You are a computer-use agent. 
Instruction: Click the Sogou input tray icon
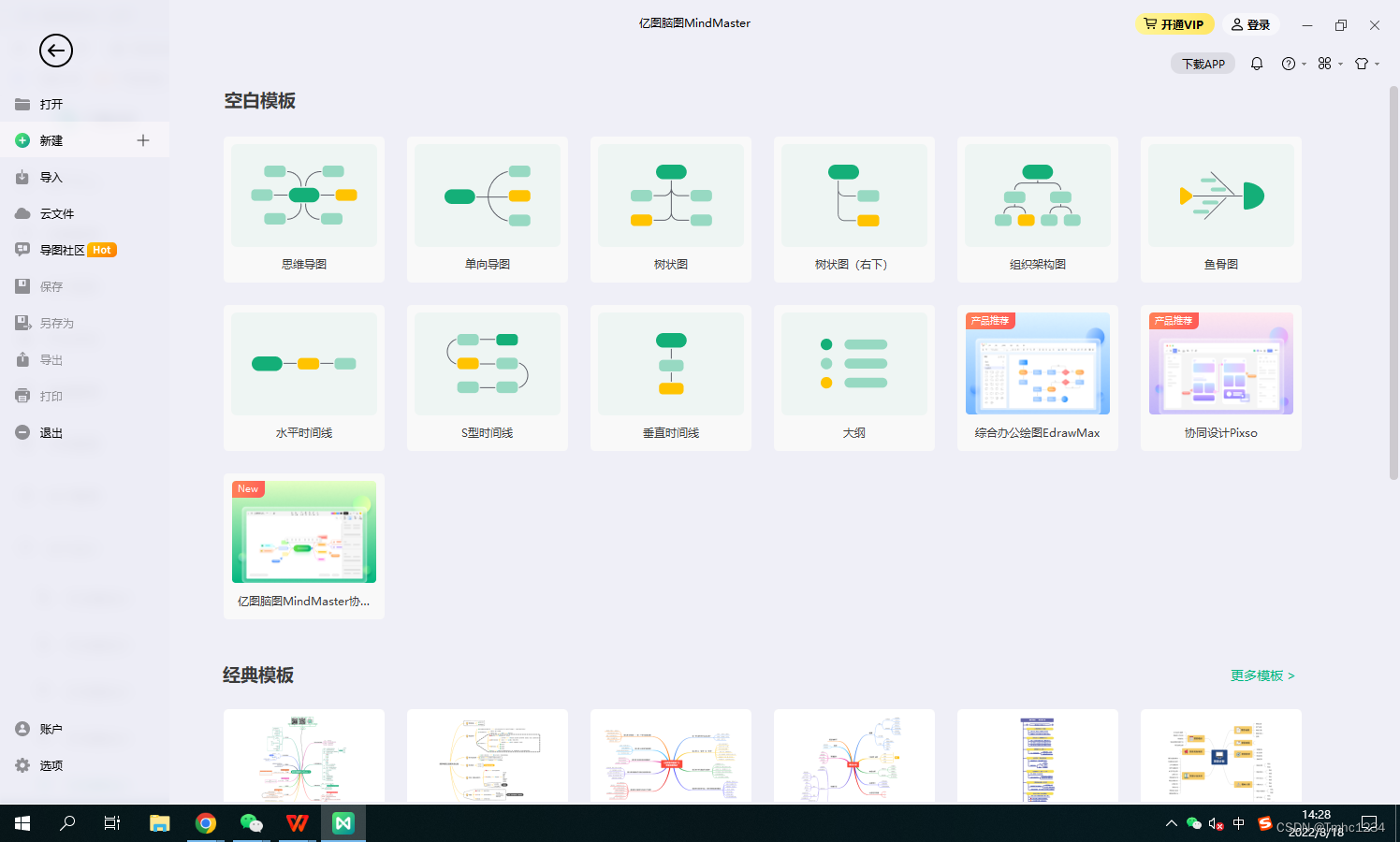[x=1264, y=823]
